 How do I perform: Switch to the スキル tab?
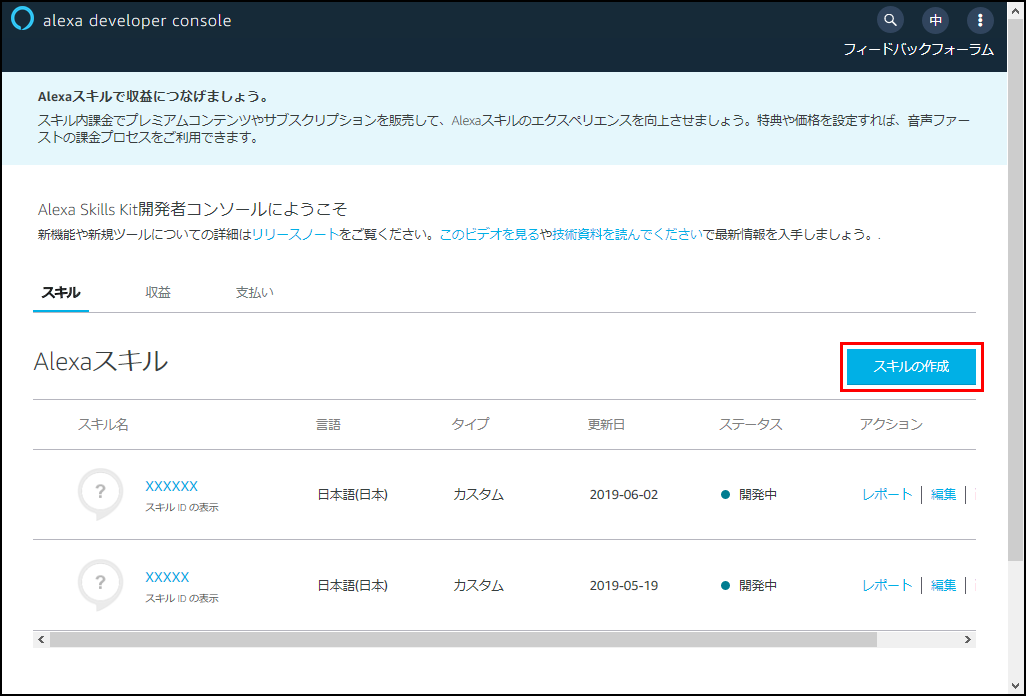click(61, 293)
